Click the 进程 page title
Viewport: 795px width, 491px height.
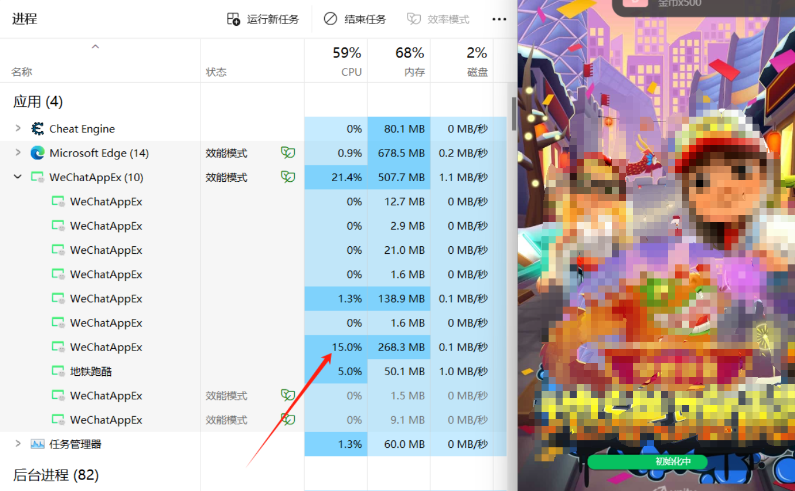coord(24,19)
